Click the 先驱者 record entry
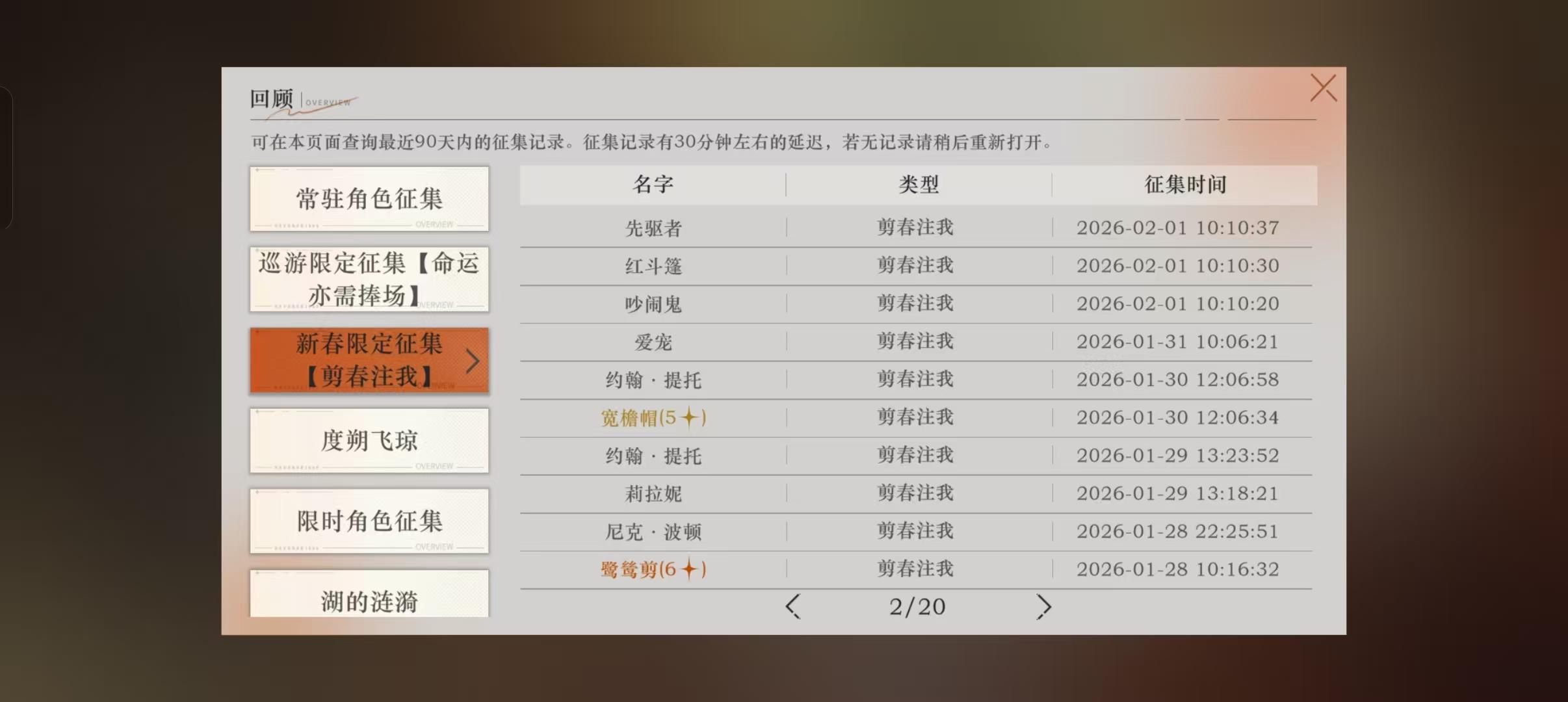 [653, 228]
